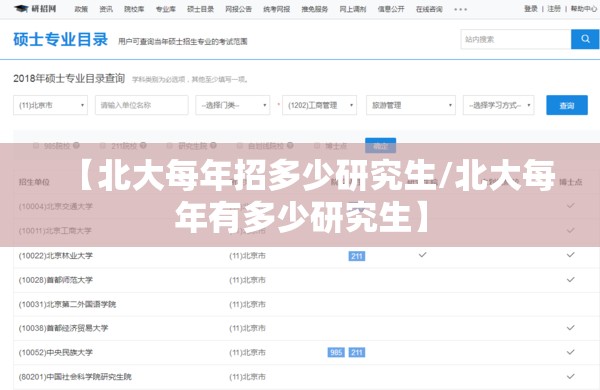This screenshot has width=600, height=390.
Task: Open (10052)中央民族大学 in the results
Action: pos(56,352)
